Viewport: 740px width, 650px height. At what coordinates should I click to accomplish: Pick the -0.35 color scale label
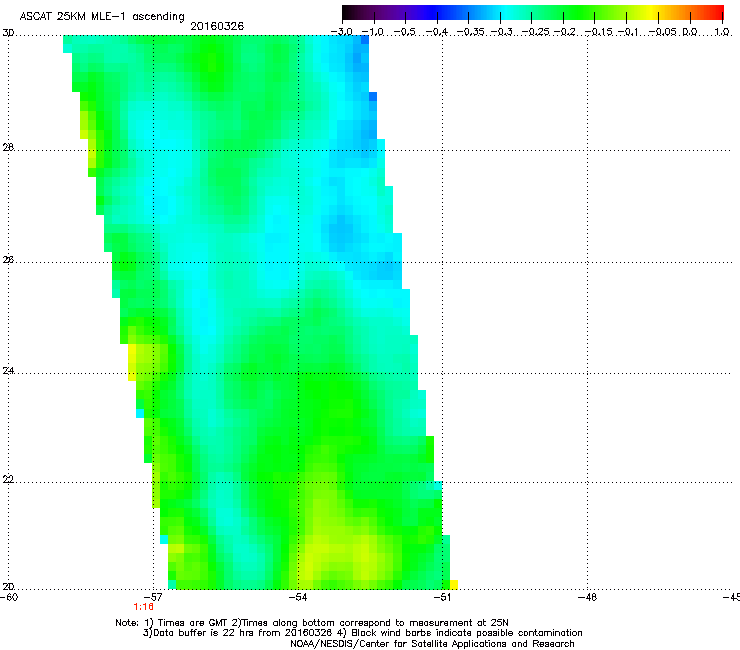472,32
